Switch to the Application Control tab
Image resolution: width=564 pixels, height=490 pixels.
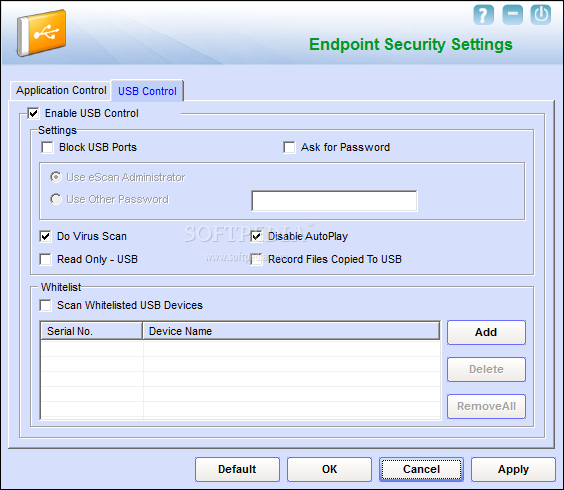[61, 90]
